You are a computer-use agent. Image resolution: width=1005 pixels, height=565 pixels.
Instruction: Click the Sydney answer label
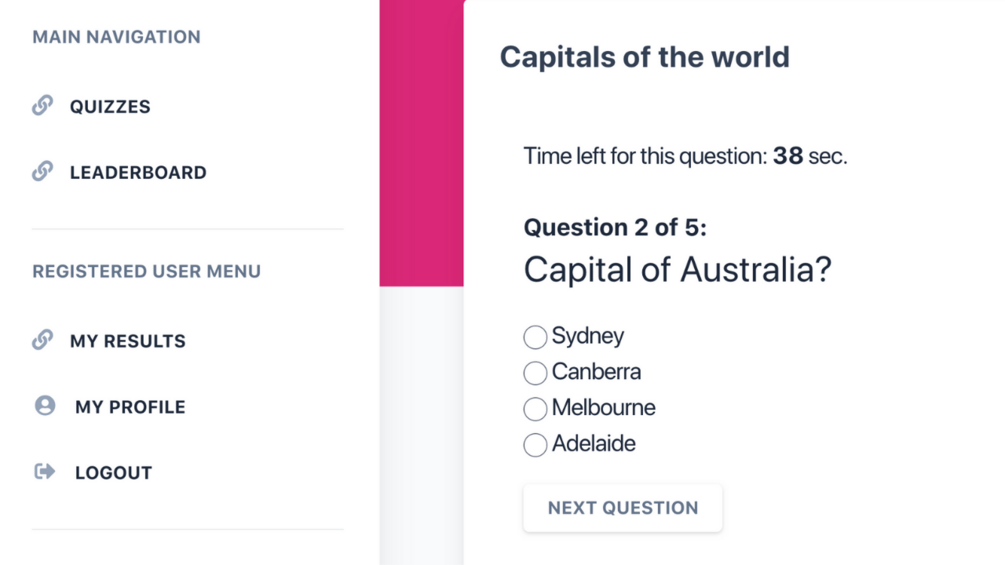point(588,336)
